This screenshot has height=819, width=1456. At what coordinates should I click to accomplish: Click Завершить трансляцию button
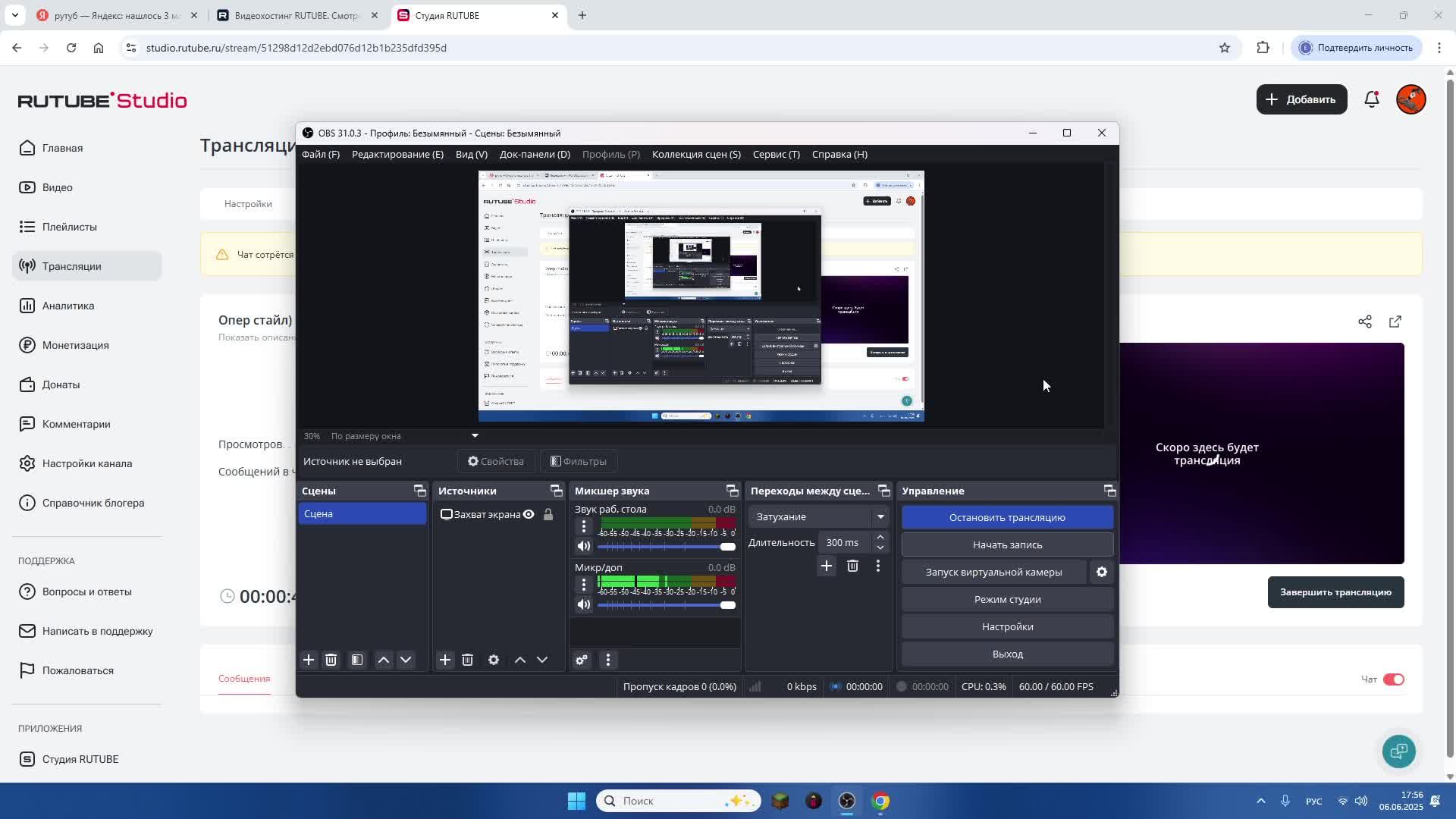(1335, 592)
